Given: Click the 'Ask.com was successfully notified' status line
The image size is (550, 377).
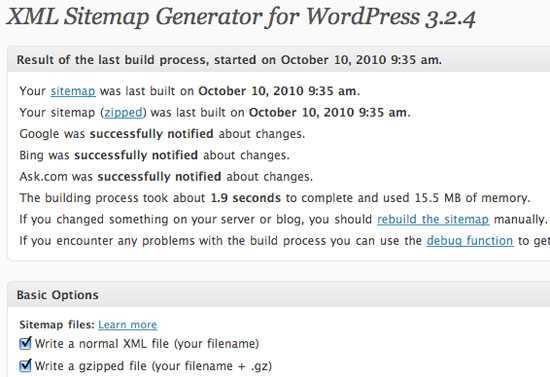Looking at the screenshot, I should (166, 177).
